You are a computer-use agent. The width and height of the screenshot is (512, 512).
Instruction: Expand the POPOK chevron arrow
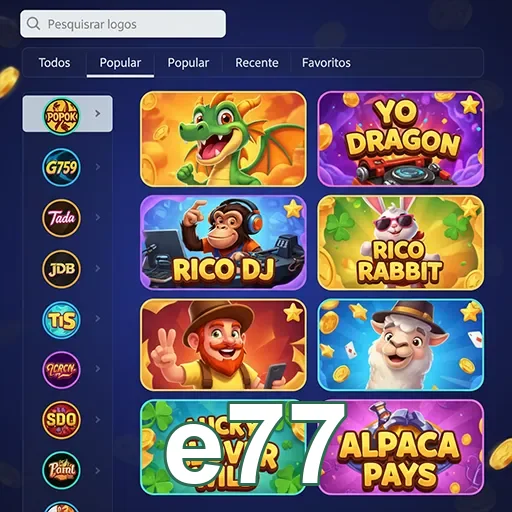point(98,114)
